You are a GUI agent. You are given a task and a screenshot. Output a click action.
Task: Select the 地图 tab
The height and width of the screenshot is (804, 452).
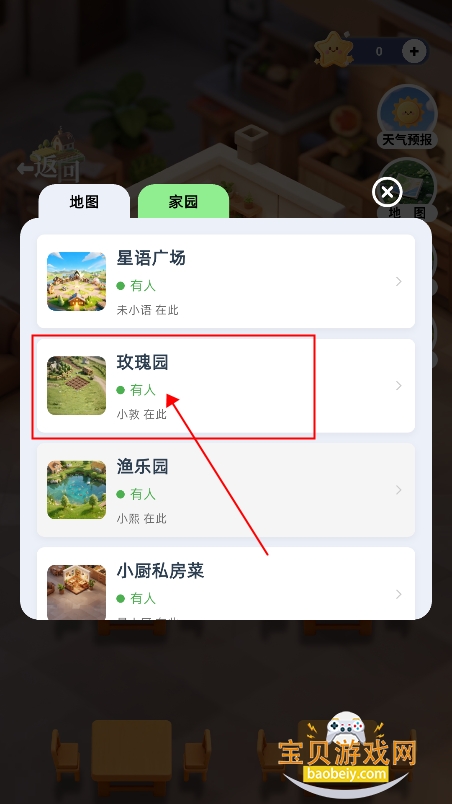pyautogui.click(x=84, y=202)
